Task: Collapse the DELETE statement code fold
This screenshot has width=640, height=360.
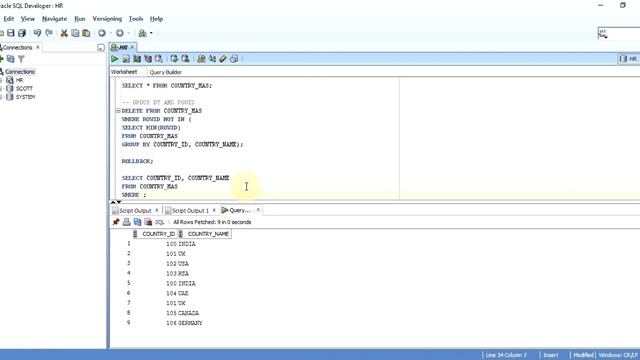Action: tap(118, 111)
